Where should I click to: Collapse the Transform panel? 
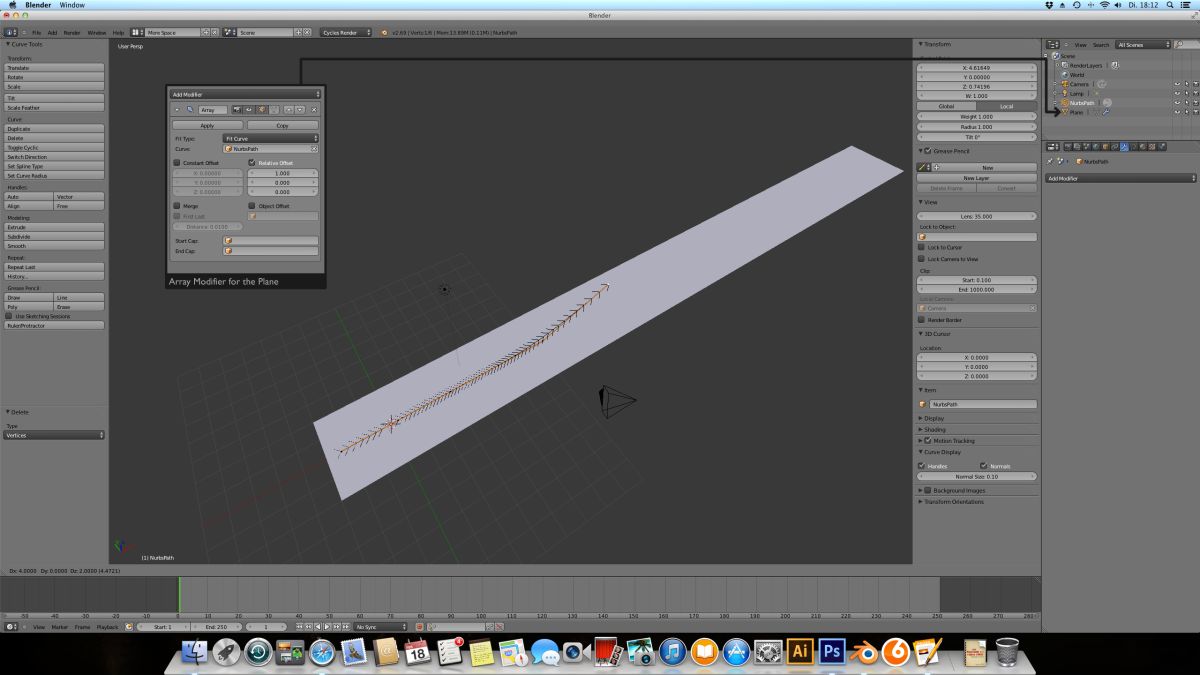pyautogui.click(x=937, y=44)
